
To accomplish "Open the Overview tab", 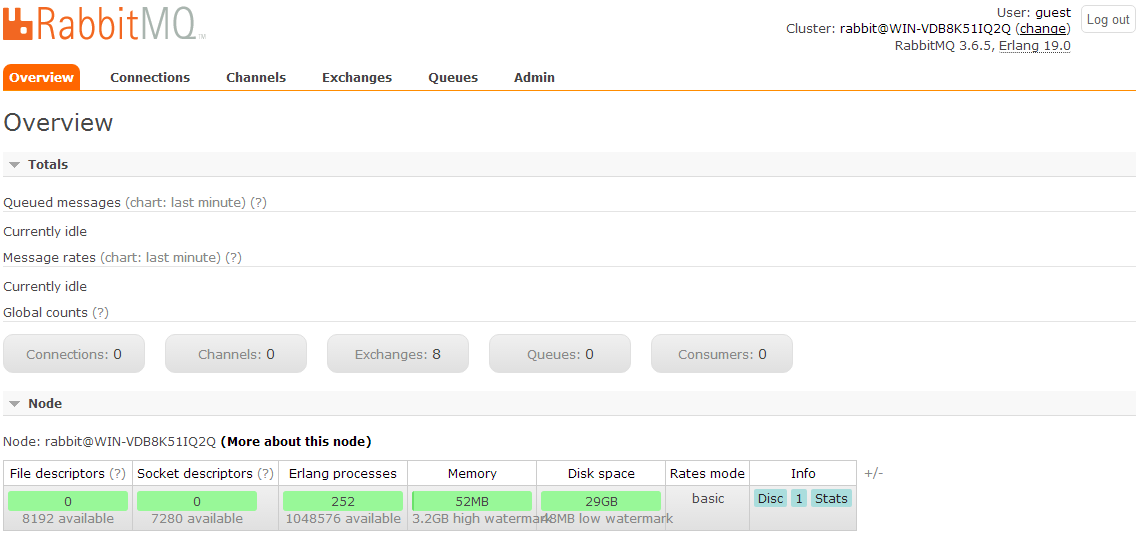I will point(41,78).
